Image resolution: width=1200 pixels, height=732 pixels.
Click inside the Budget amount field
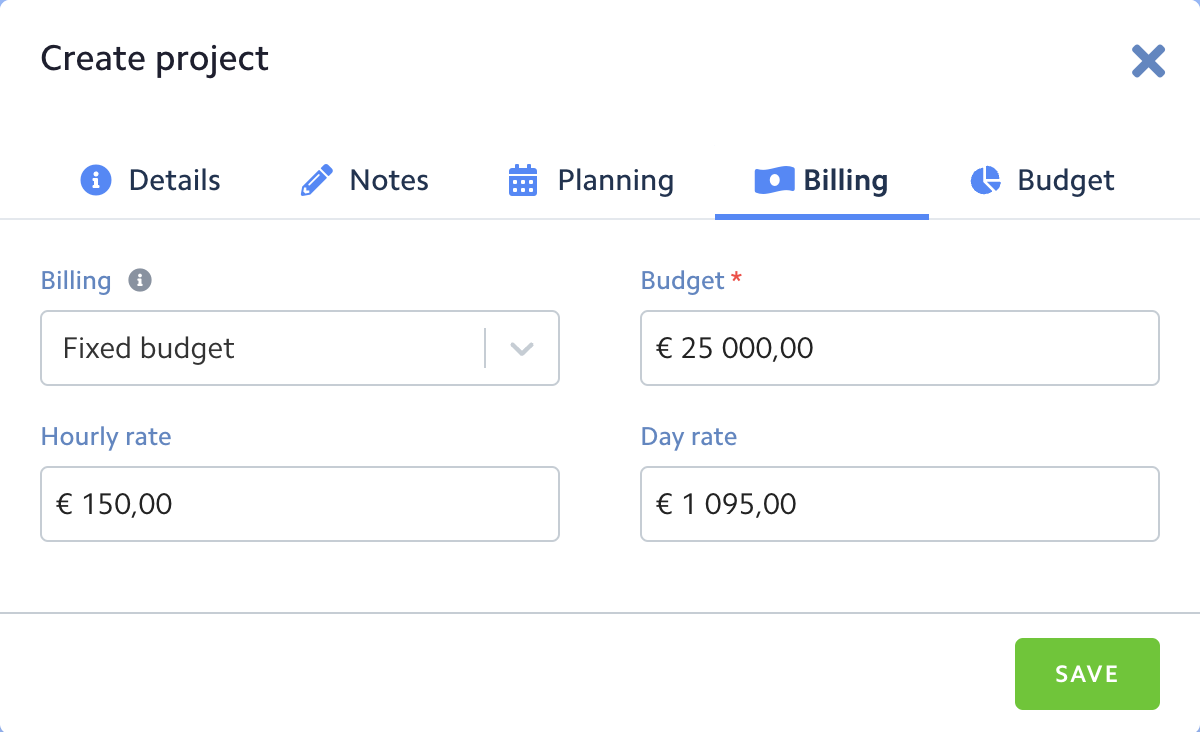tap(898, 348)
